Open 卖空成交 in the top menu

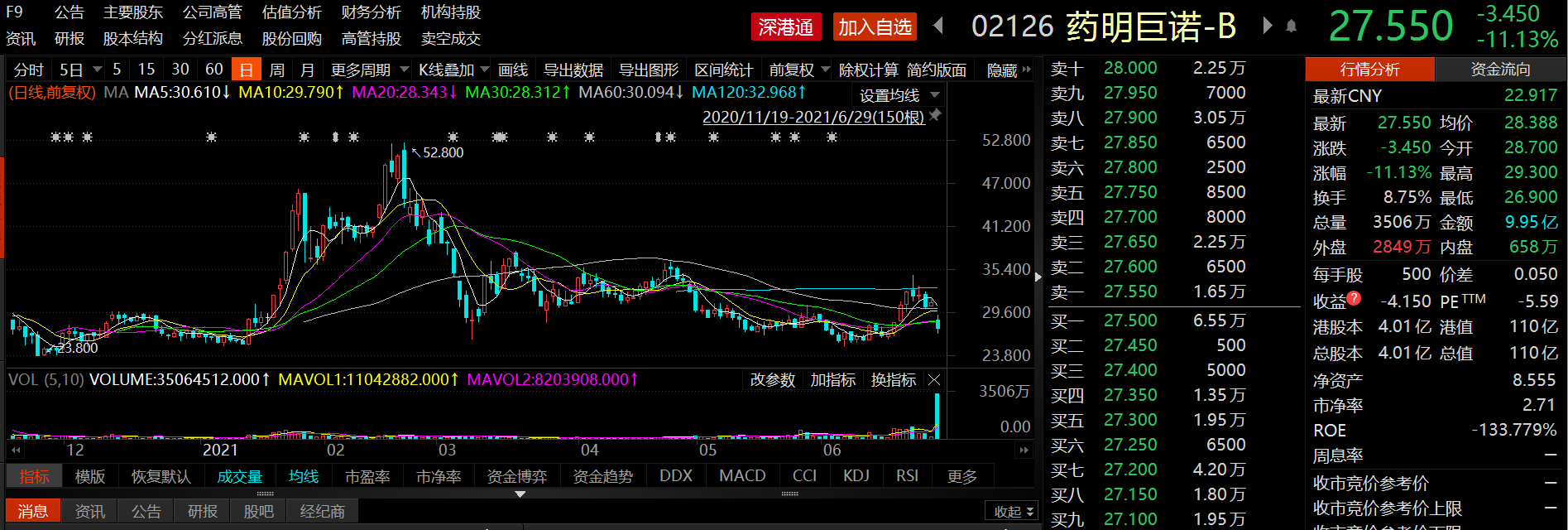point(451,38)
